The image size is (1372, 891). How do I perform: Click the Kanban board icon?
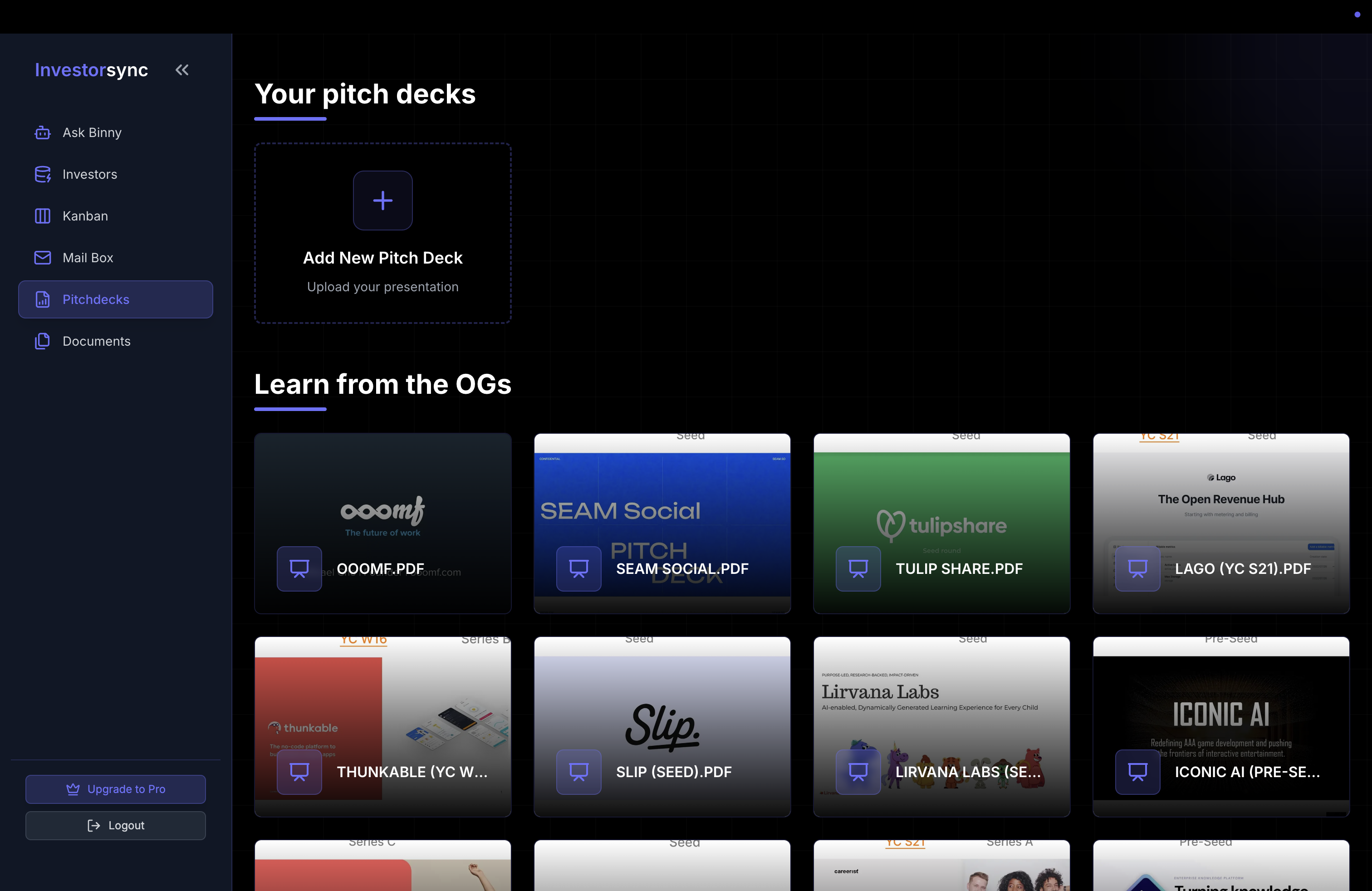[42, 215]
